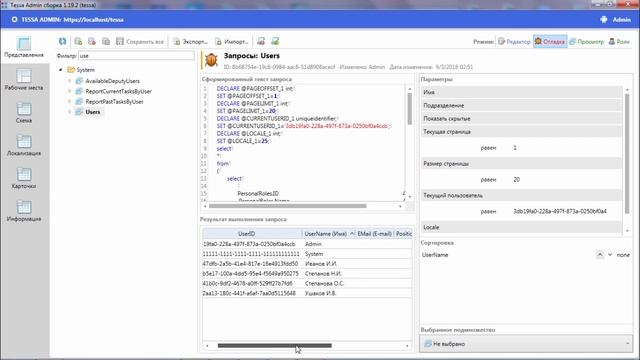The width and height of the screenshot is (640, 360).
Task: Expand the Users tree node
Action: [70, 111]
